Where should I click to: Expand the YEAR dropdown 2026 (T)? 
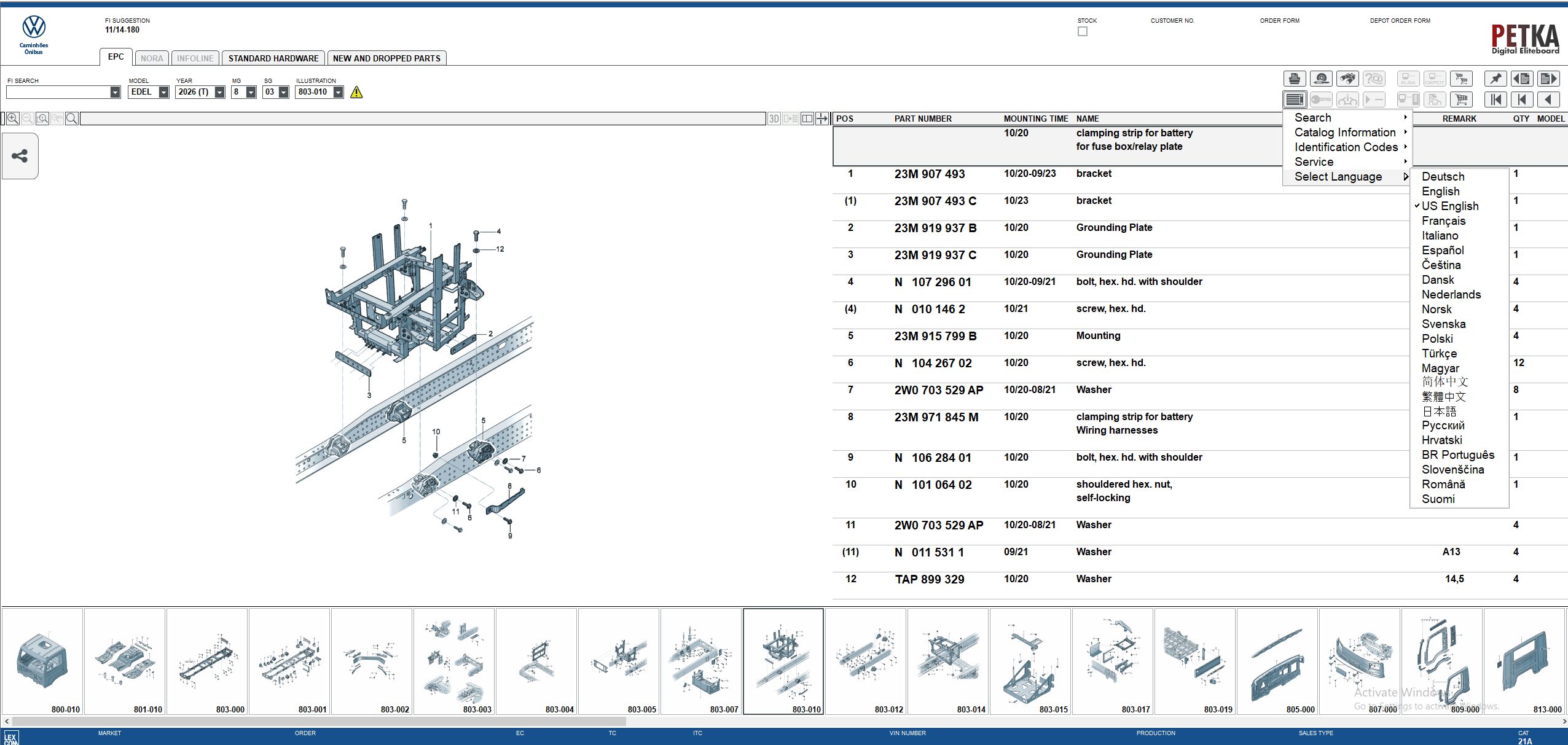219,92
